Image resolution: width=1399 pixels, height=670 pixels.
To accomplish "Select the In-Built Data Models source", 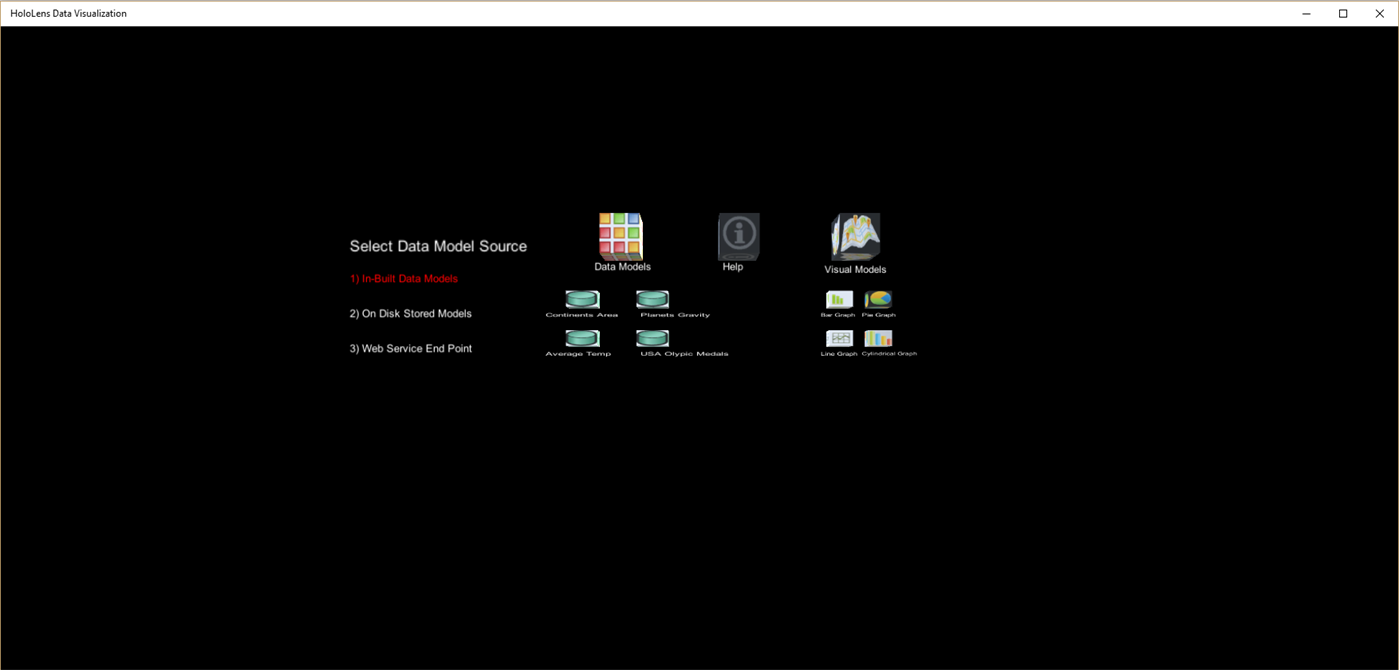I will point(403,278).
